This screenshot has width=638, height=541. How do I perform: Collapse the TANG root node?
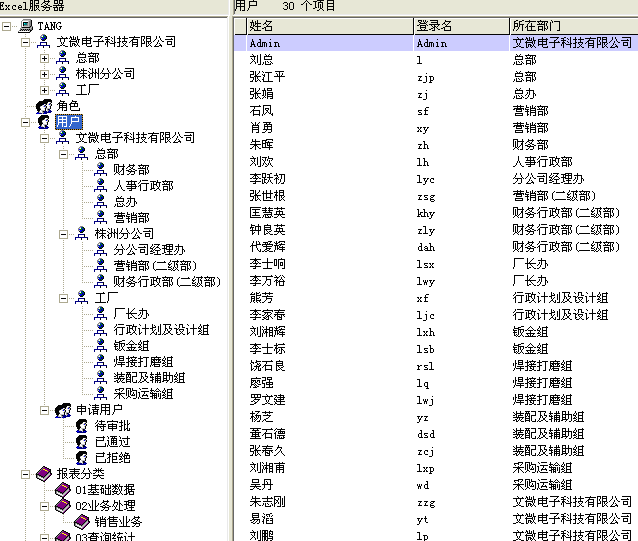tap(6, 26)
